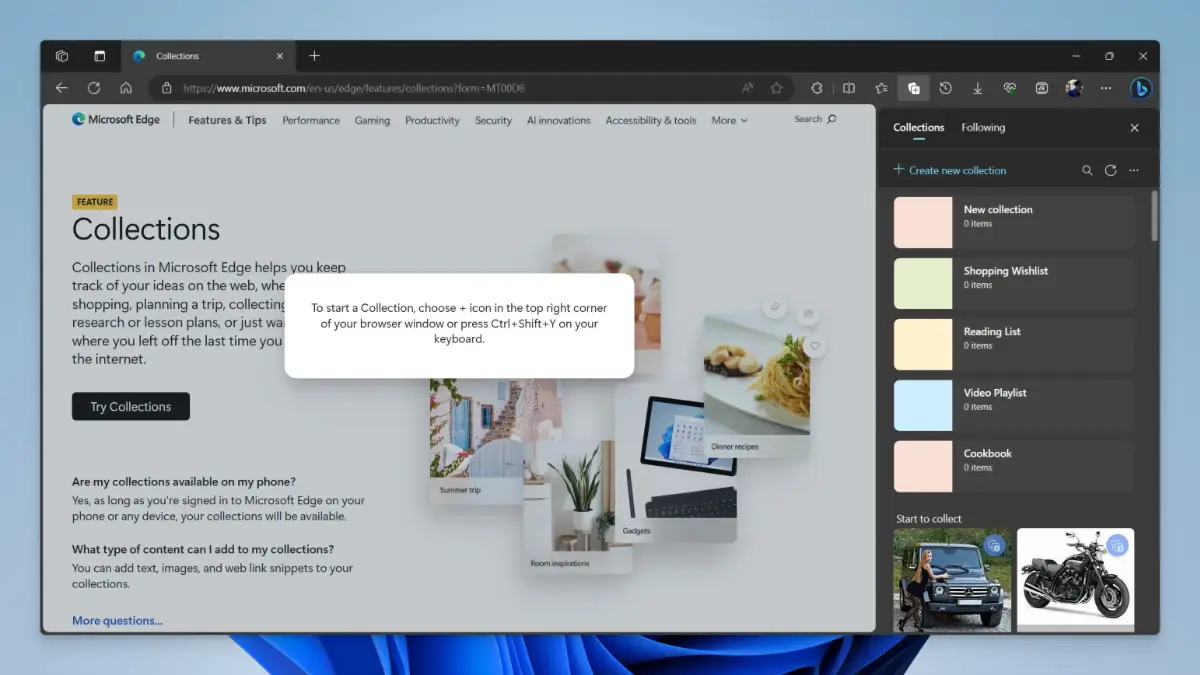Open the Collections pane more options ellipsis

(1134, 171)
